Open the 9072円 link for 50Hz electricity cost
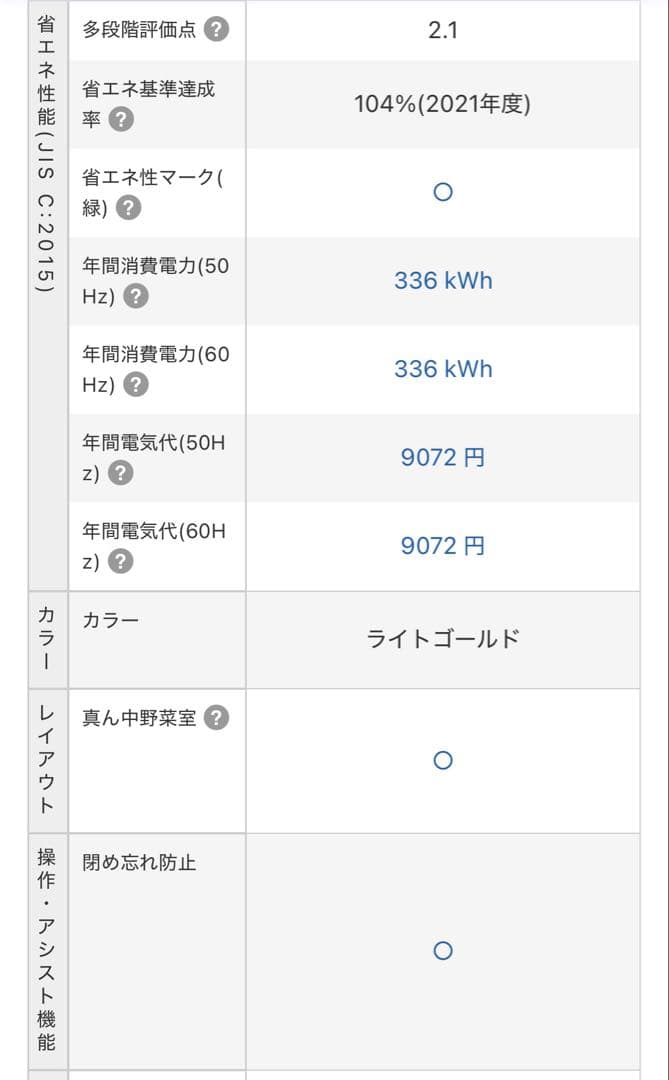 (442, 457)
